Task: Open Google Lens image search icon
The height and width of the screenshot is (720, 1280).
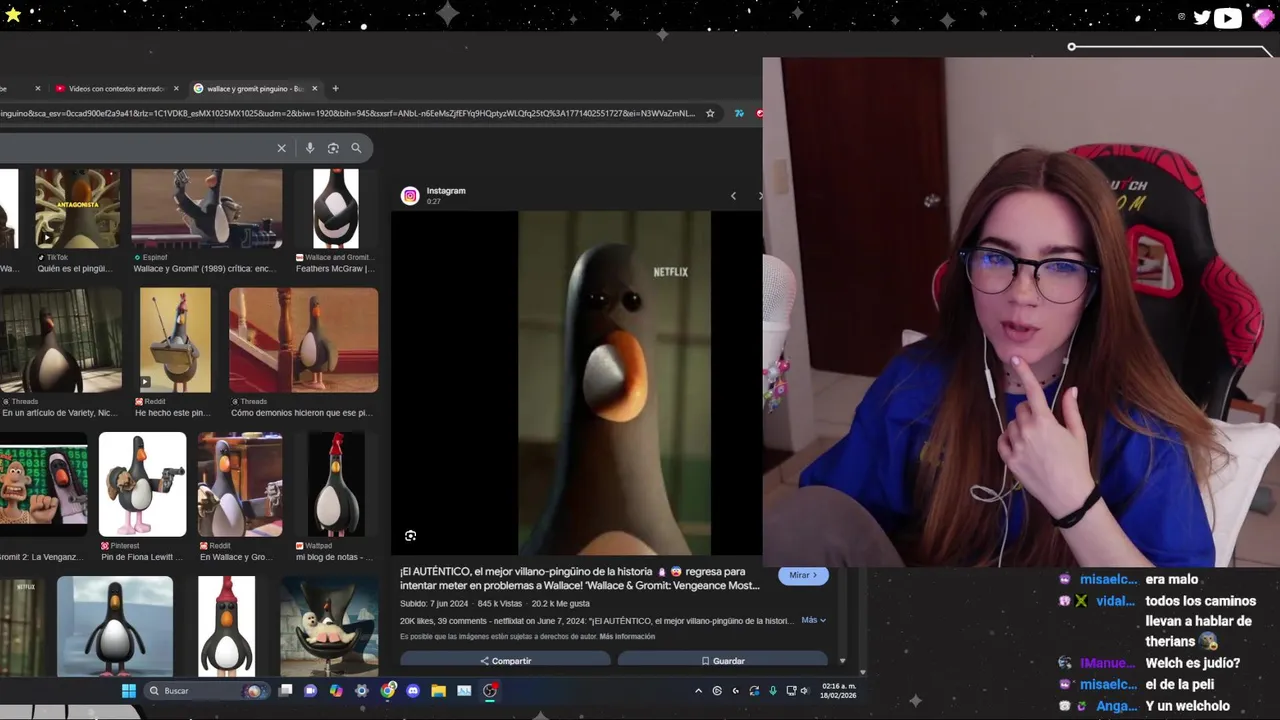Action: [x=333, y=148]
